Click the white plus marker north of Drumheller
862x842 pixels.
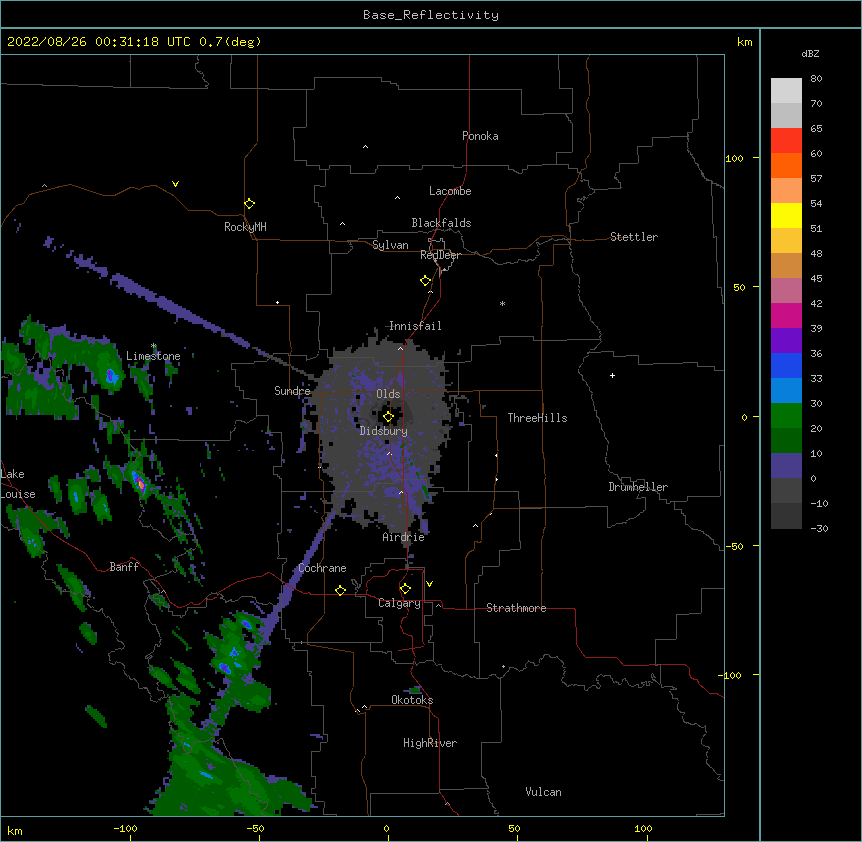(612, 375)
